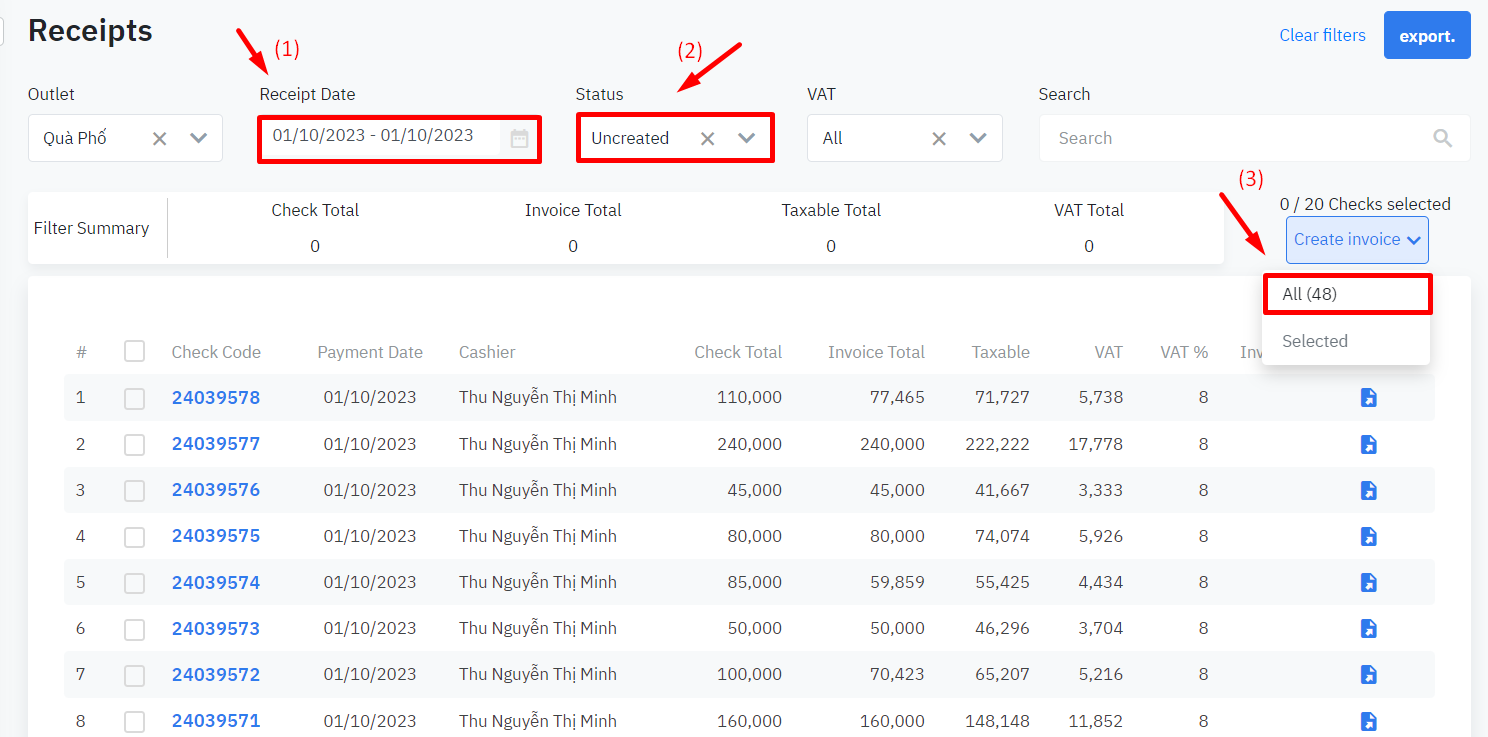Open the Receipt Date calendar icon
Viewport: 1488px width, 737px height.
(519, 139)
